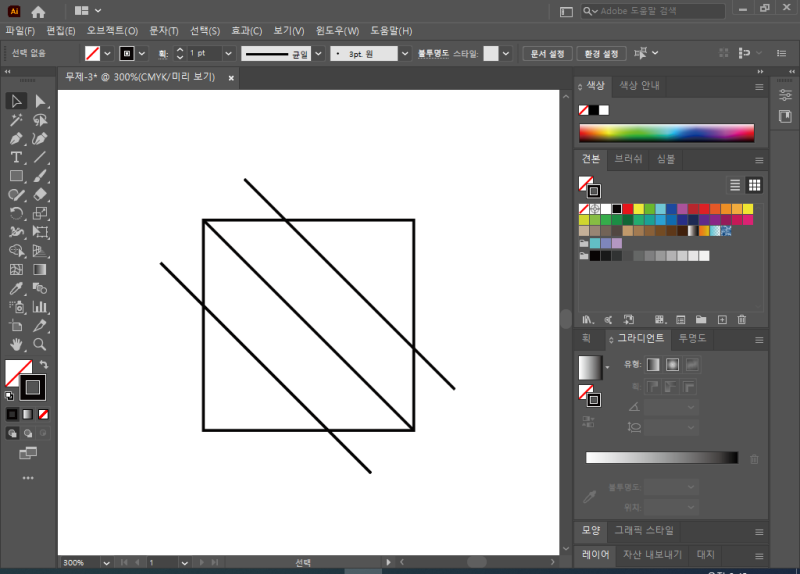Pick the Shape Builder tool

16,251
